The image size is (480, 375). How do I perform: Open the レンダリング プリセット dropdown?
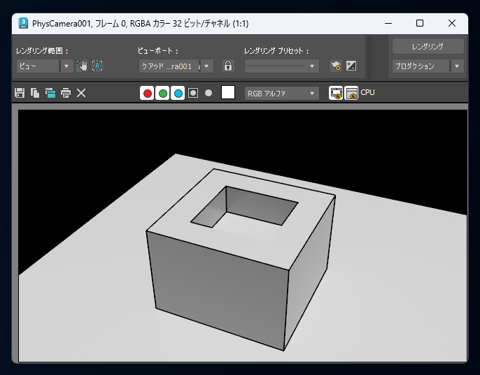point(282,66)
